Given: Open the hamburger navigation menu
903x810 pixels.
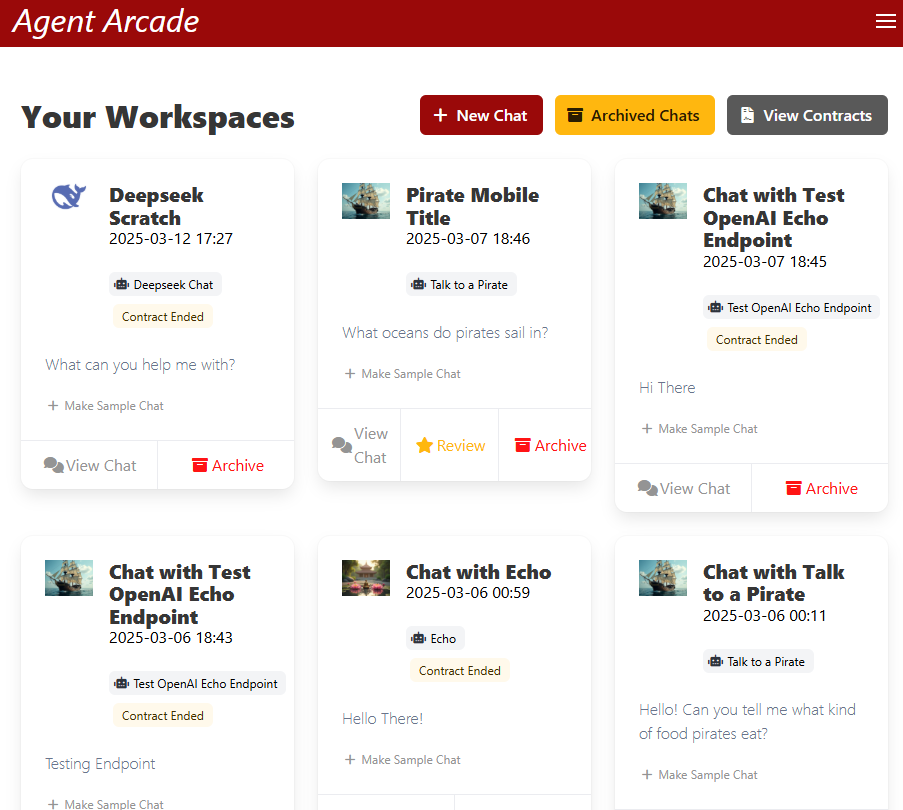Looking at the screenshot, I should (x=885, y=20).
